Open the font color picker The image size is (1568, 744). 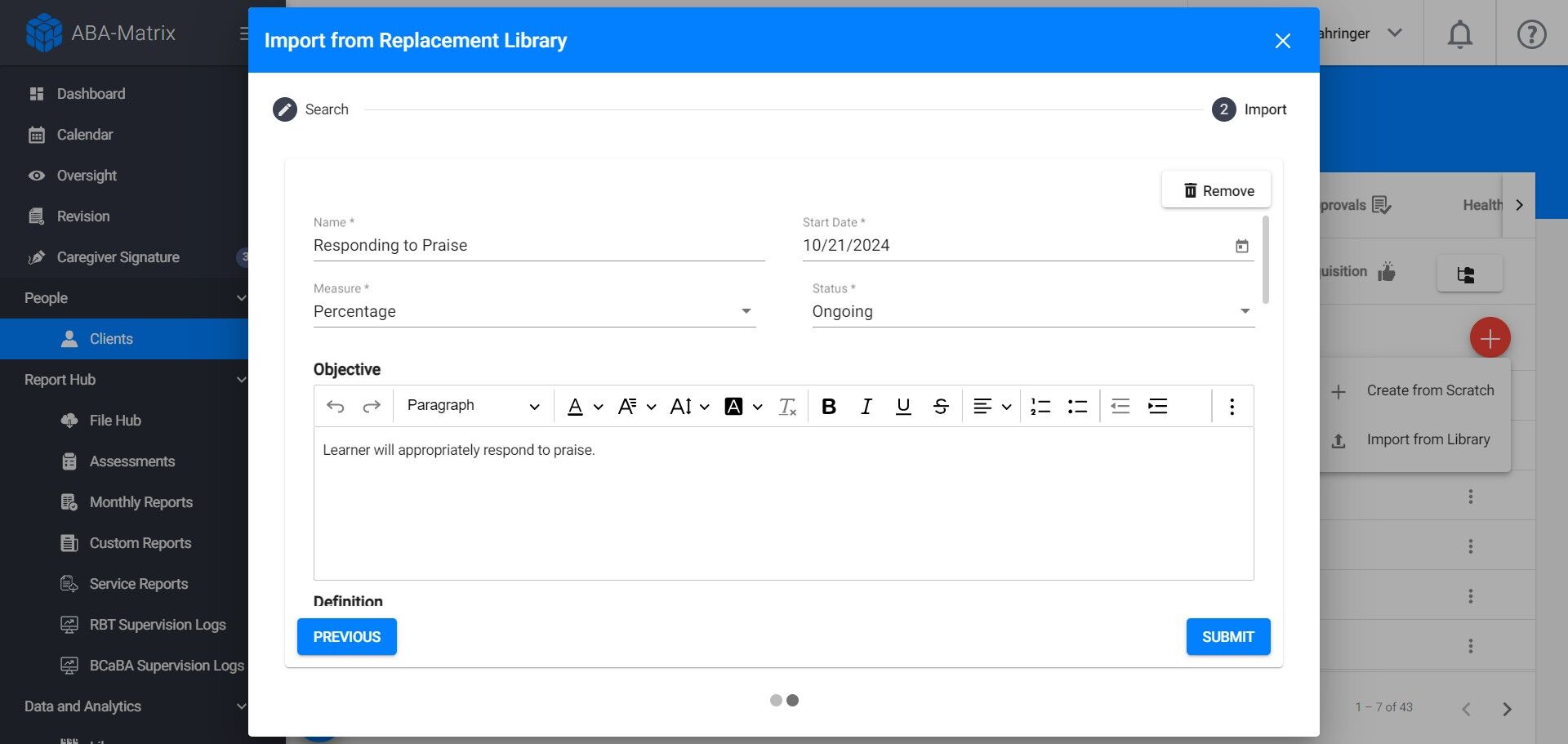pos(585,406)
